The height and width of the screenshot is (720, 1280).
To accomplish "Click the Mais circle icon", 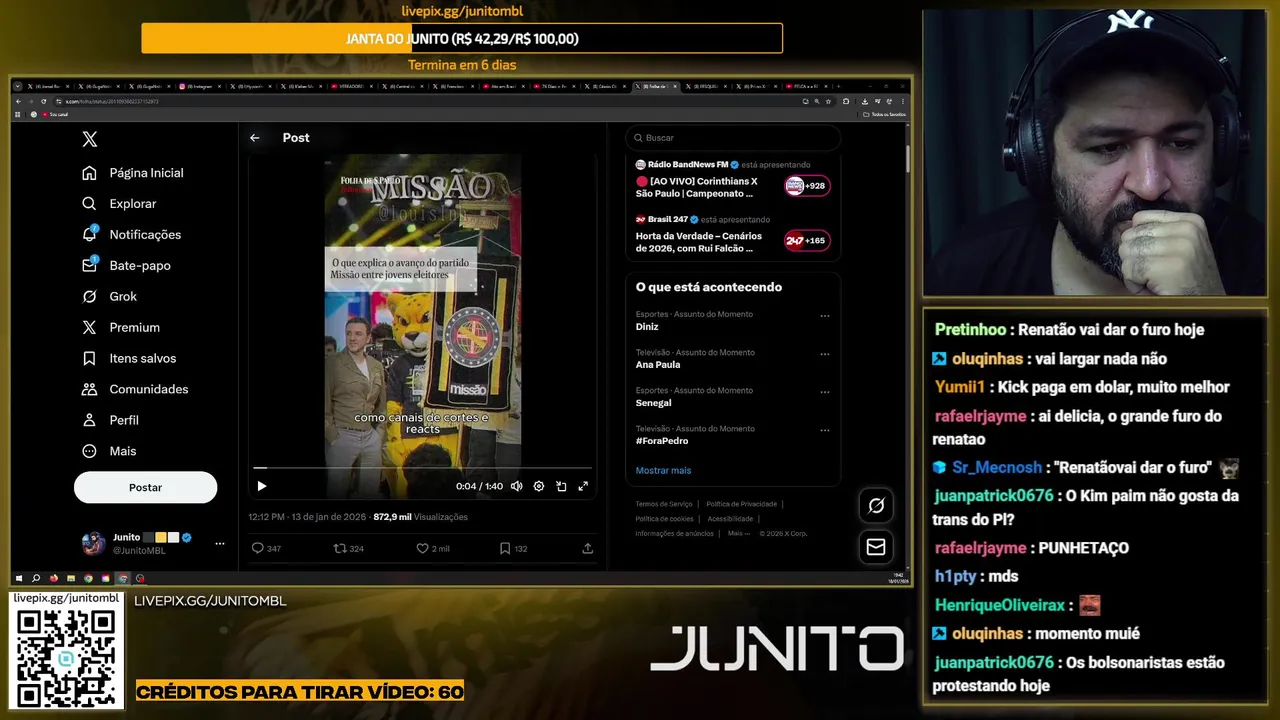I will click(x=90, y=452).
